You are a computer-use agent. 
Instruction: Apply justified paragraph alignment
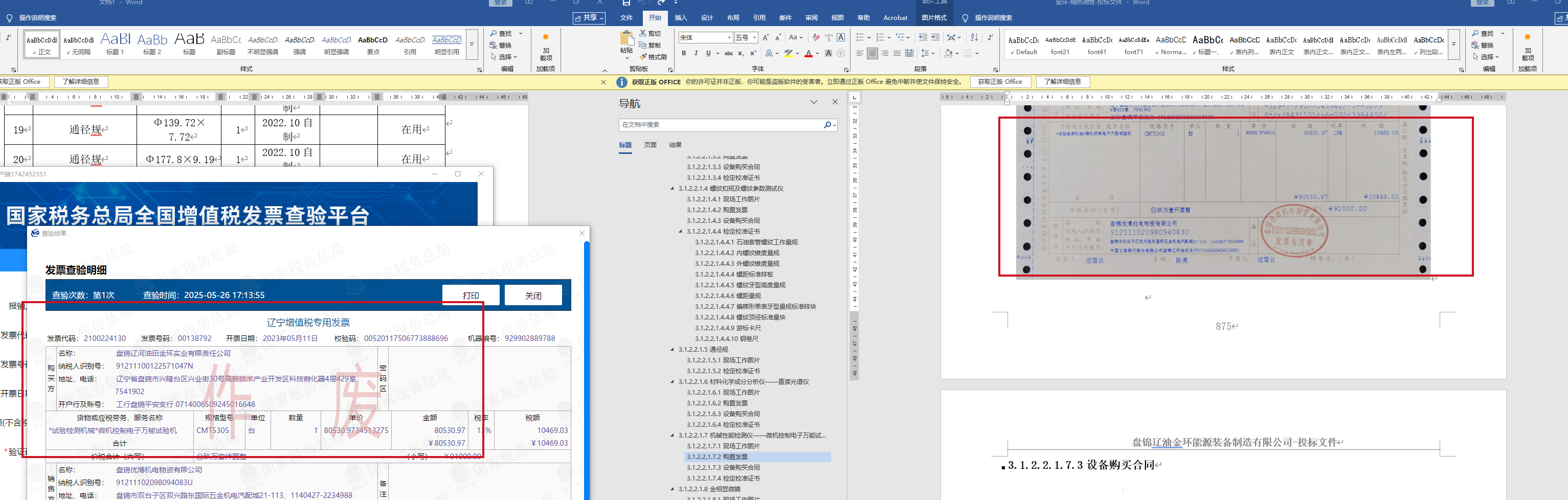click(x=897, y=54)
